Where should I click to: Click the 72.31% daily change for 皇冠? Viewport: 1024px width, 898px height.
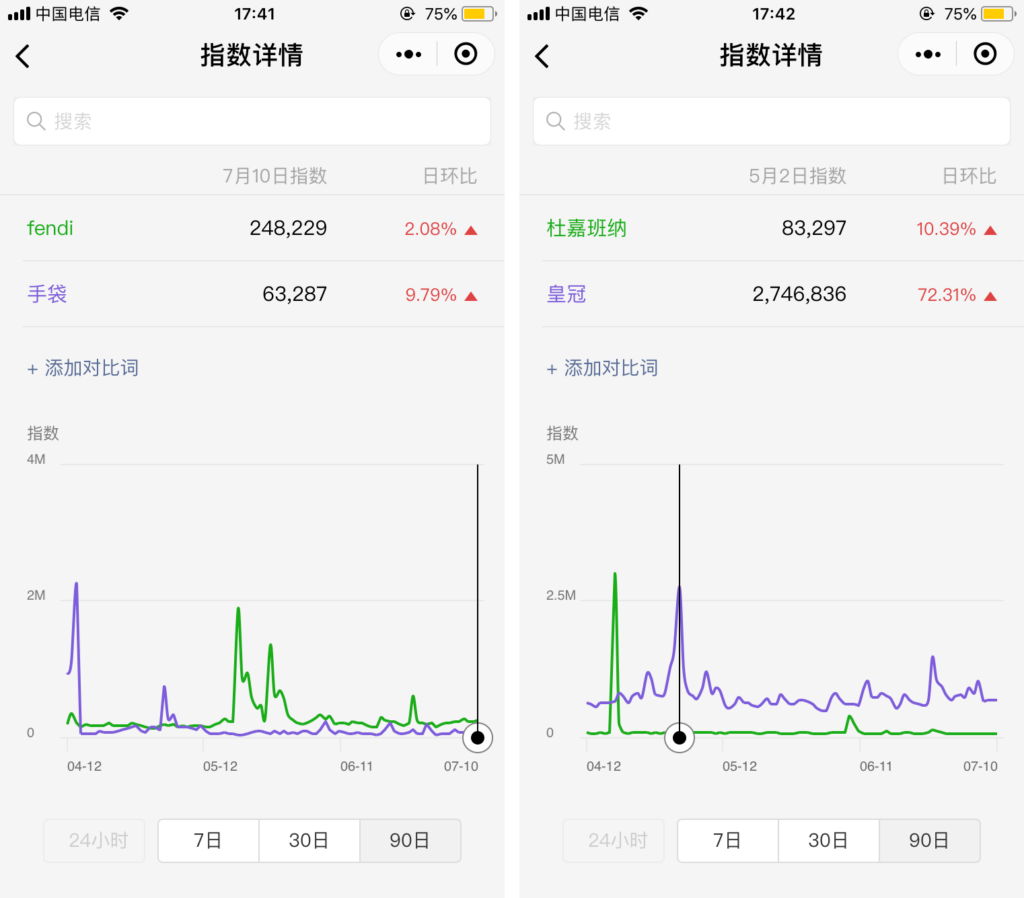pyautogui.click(x=946, y=295)
